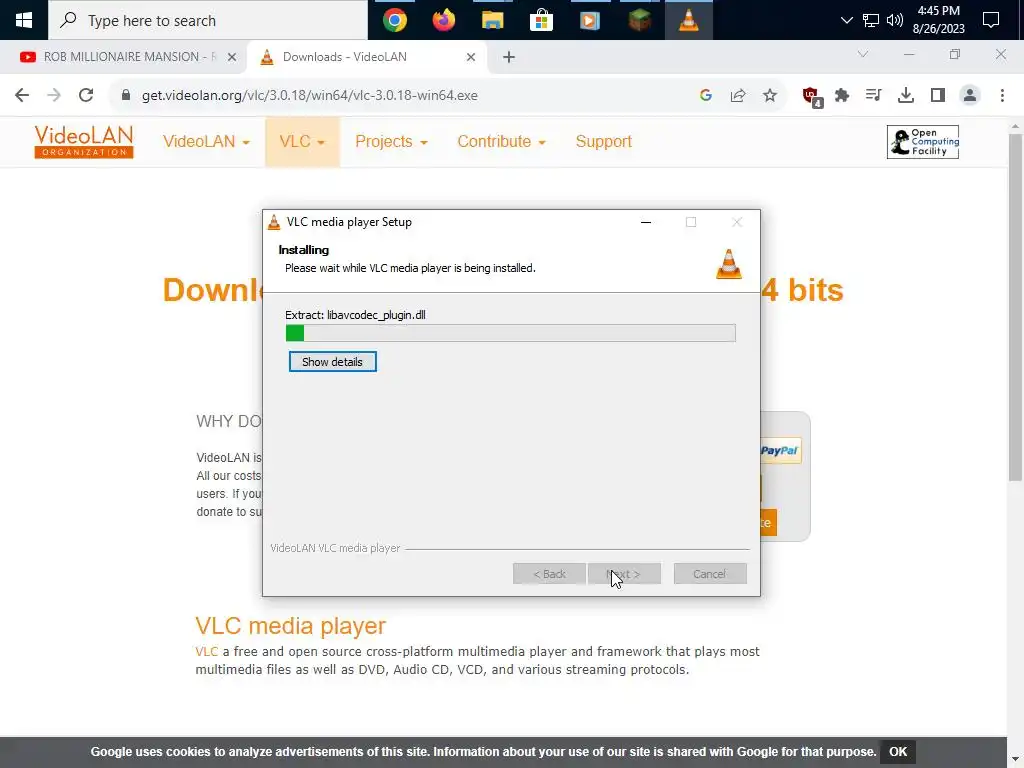Click the VLC link in description text
Screen dimensions: 1024x768
click(206, 652)
